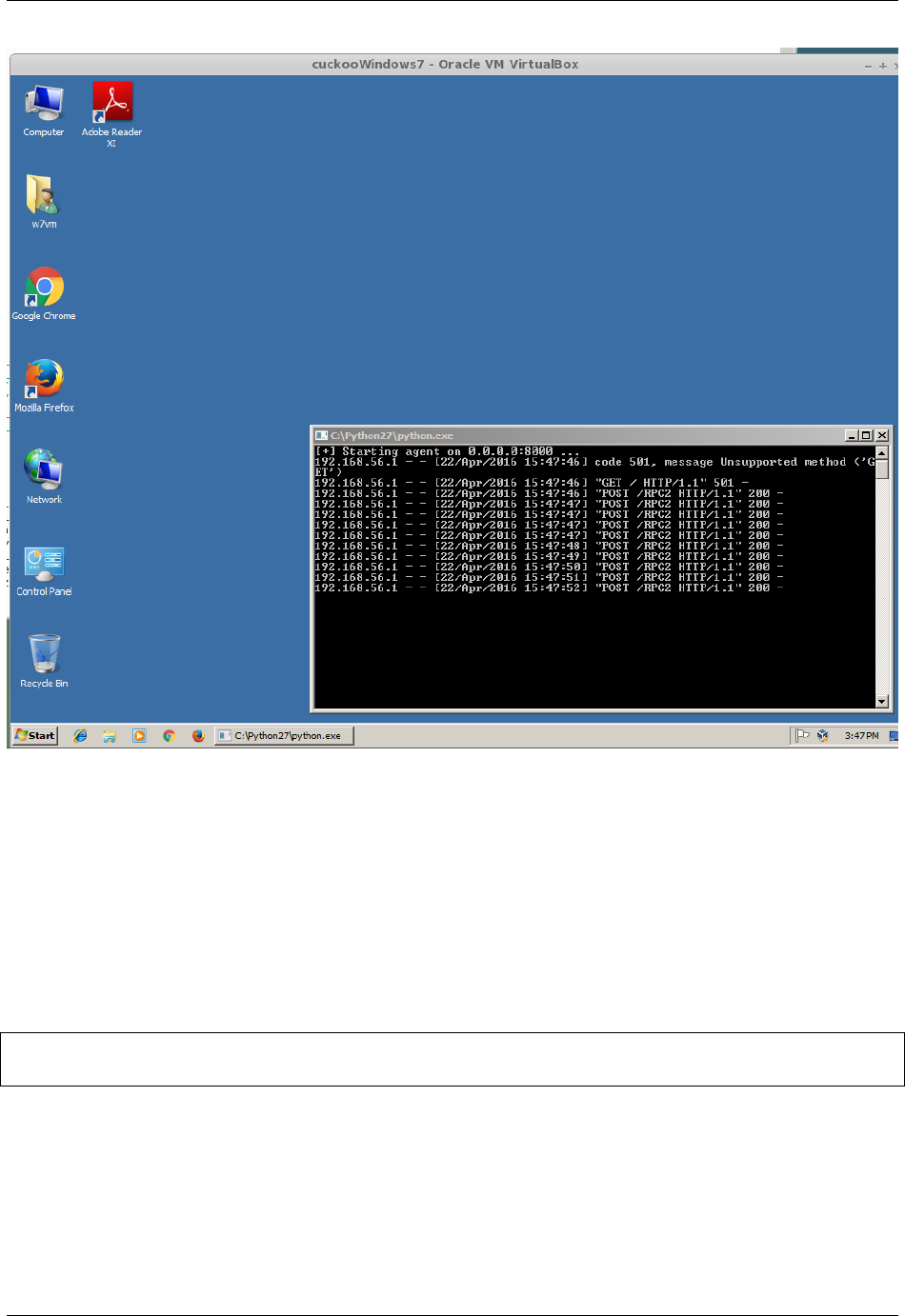
Task: Maximize the python.exe console window
Action: (x=866, y=435)
